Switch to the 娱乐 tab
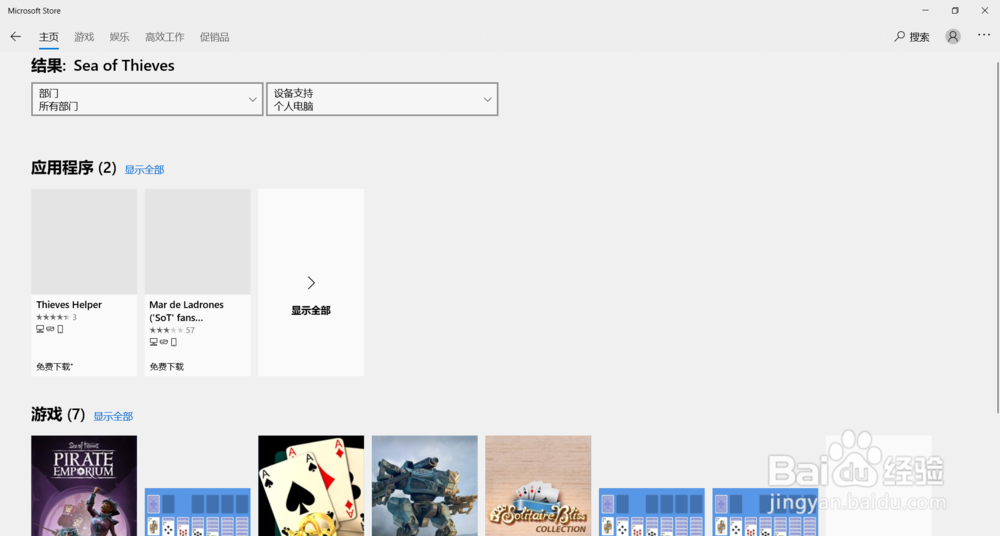The height and width of the screenshot is (536, 1000). pyautogui.click(x=119, y=37)
